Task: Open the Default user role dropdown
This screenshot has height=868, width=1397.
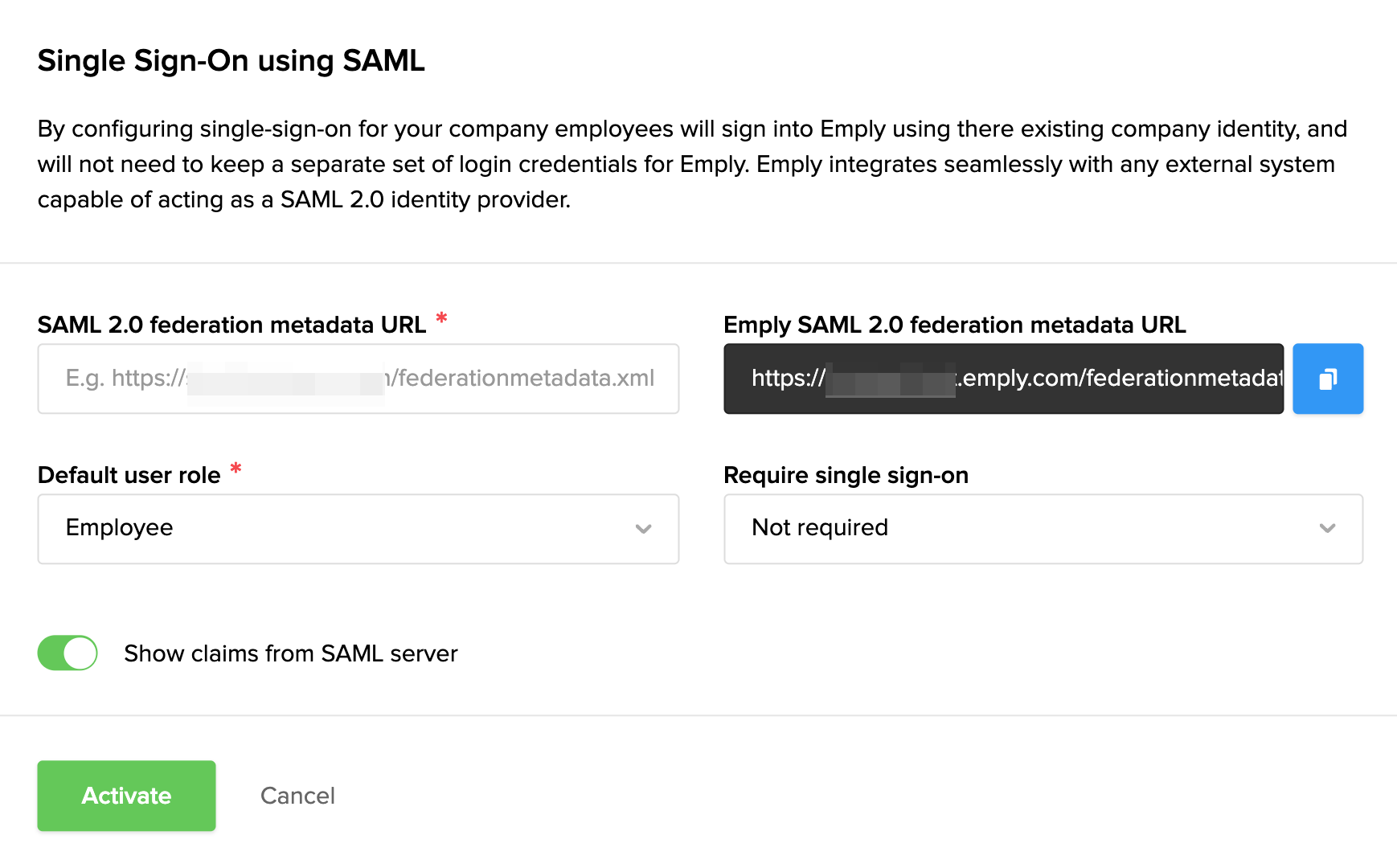Action: 358,529
